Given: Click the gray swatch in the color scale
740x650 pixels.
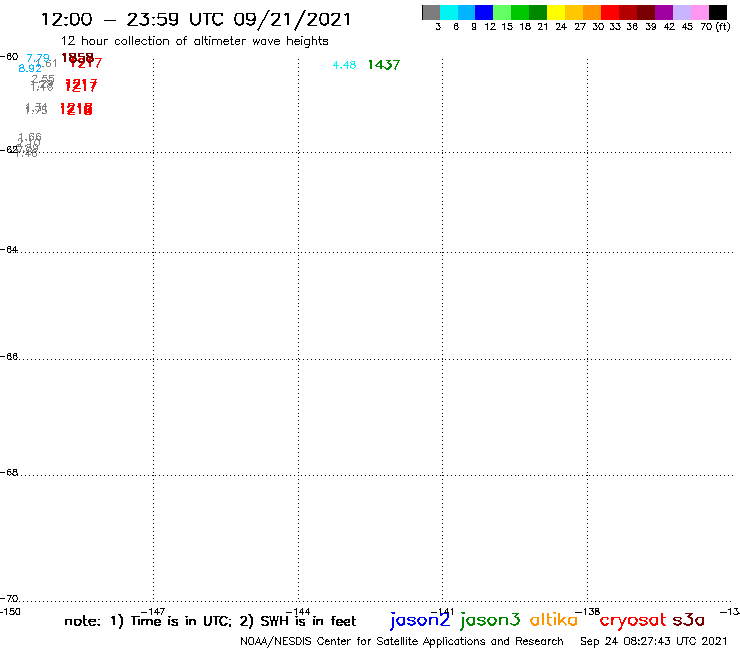Looking at the screenshot, I should (431, 12).
